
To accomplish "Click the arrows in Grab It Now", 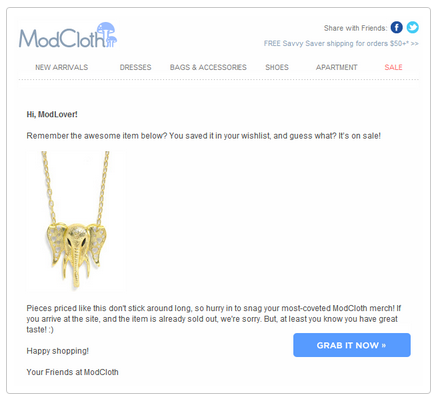I will 384,345.
